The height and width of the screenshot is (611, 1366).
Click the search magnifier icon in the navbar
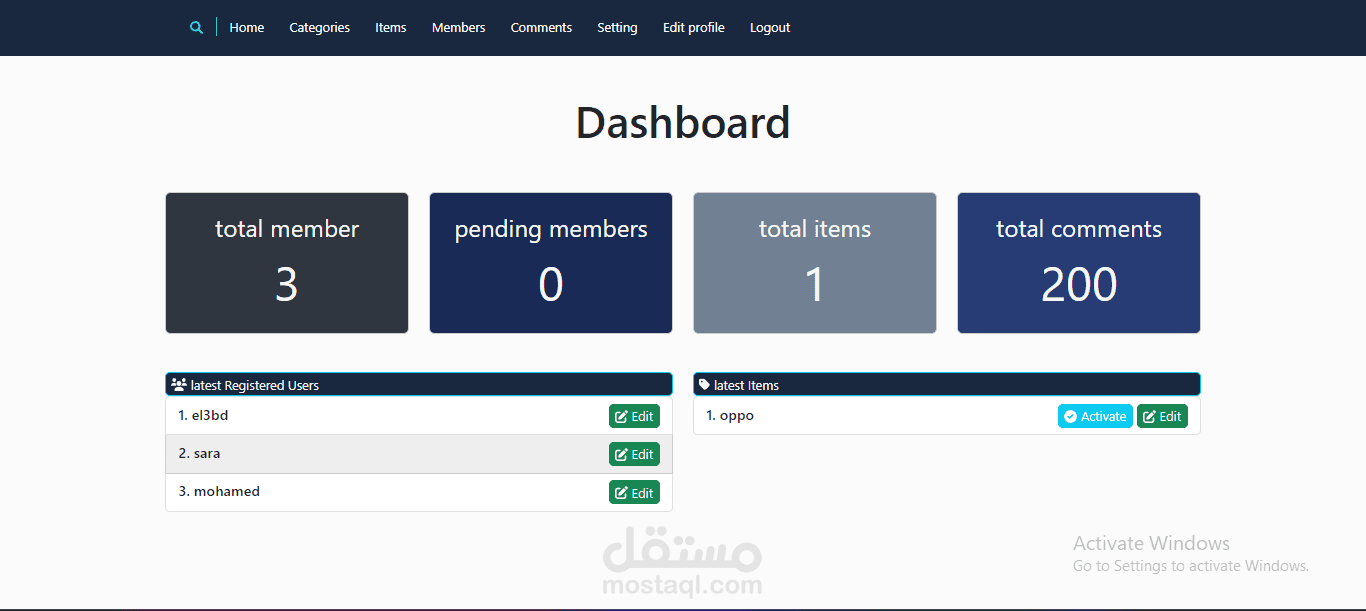196,27
